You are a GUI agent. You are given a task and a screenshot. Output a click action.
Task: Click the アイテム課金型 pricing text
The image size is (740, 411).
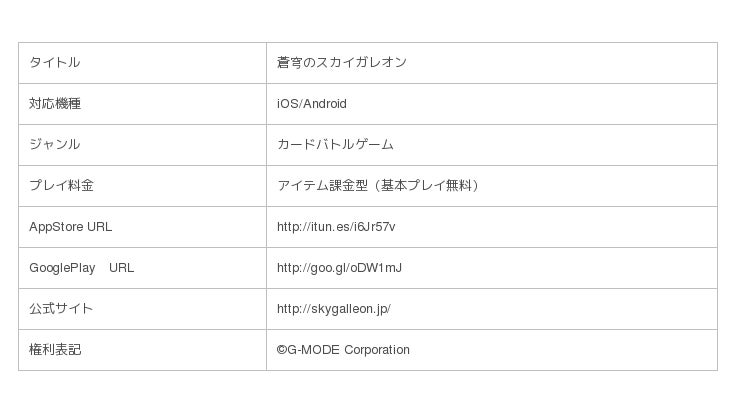click(322, 186)
